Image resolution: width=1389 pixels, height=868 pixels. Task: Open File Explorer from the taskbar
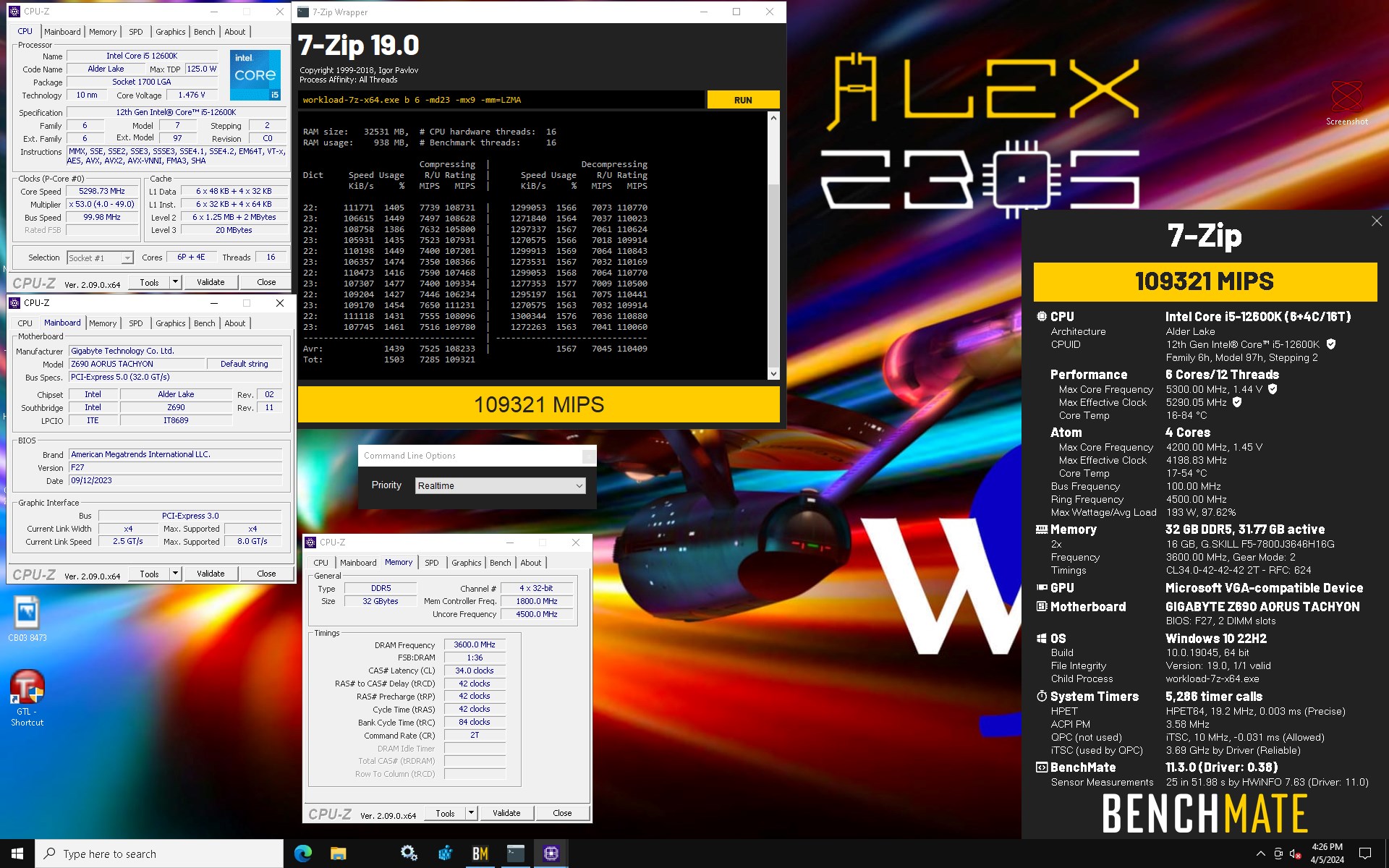click(x=338, y=854)
